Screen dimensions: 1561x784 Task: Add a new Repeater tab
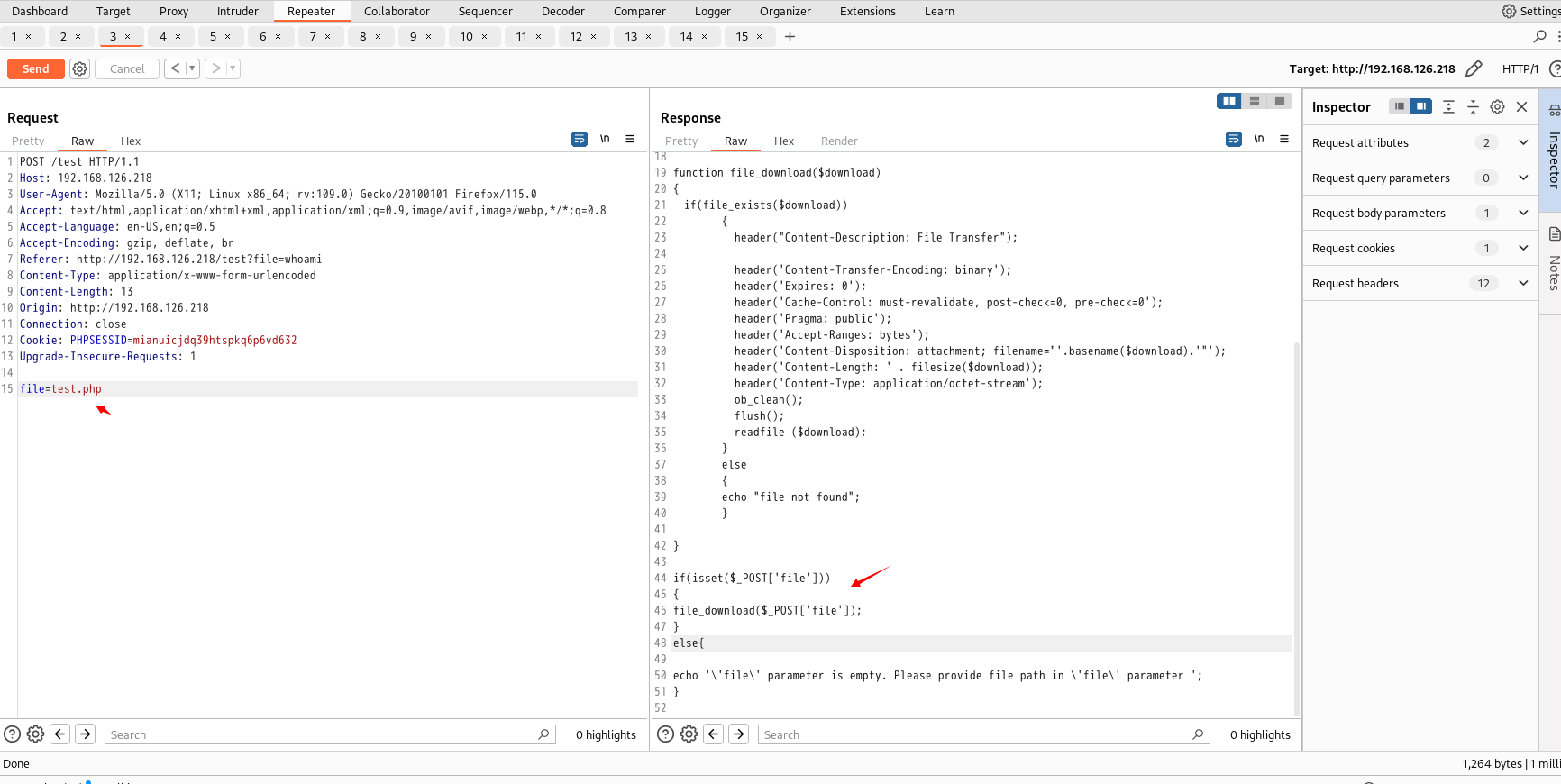[790, 36]
